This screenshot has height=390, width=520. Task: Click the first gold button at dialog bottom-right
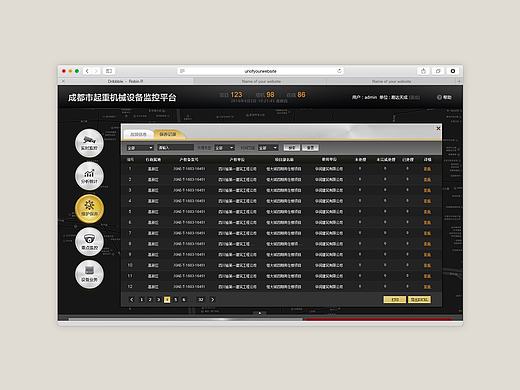[395, 300]
